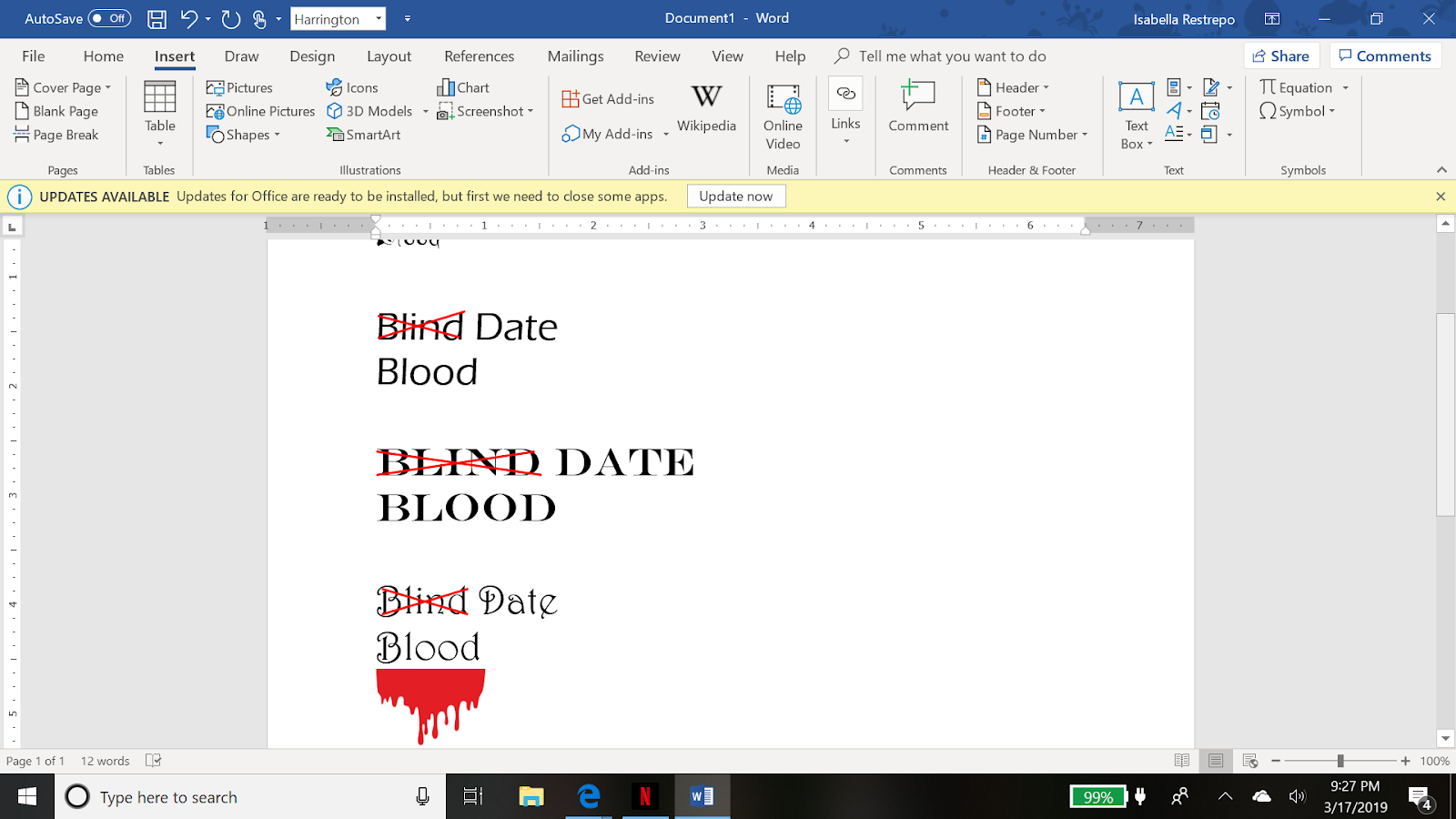Image resolution: width=1456 pixels, height=819 pixels.
Task: Click the zoom out minus button
Action: pyautogui.click(x=1276, y=761)
